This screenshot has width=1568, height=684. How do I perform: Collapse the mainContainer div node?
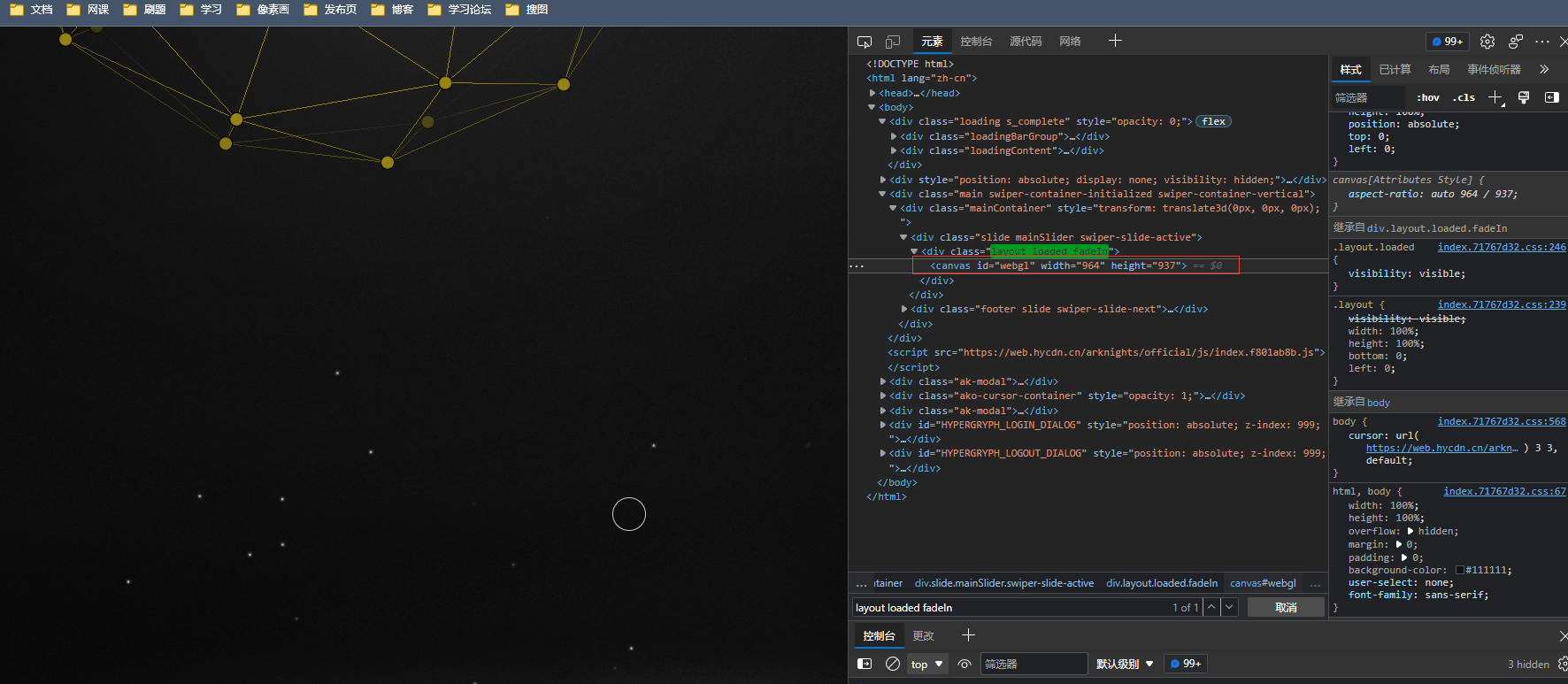coord(893,208)
